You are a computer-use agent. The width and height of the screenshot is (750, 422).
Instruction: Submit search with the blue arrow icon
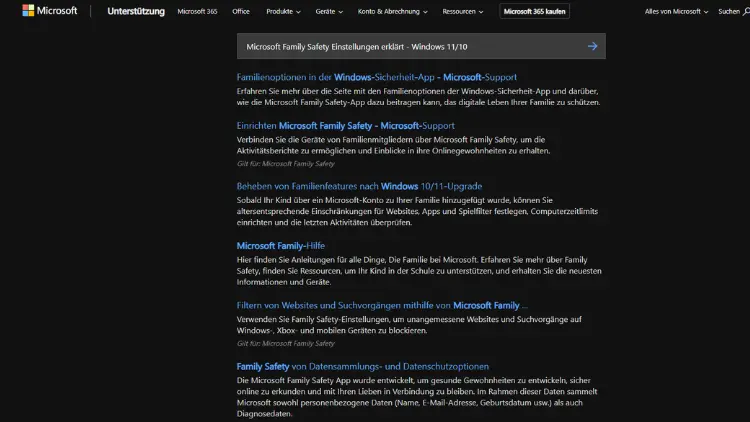(593, 46)
